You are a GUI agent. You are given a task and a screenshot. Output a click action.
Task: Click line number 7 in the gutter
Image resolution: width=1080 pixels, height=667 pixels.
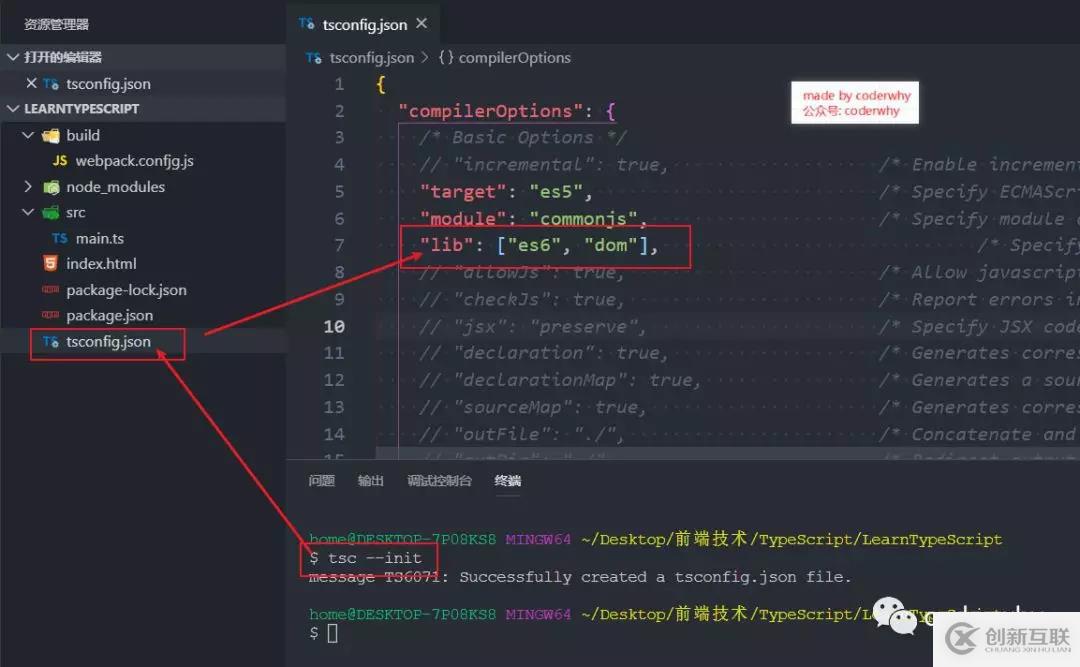tap(339, 245)
